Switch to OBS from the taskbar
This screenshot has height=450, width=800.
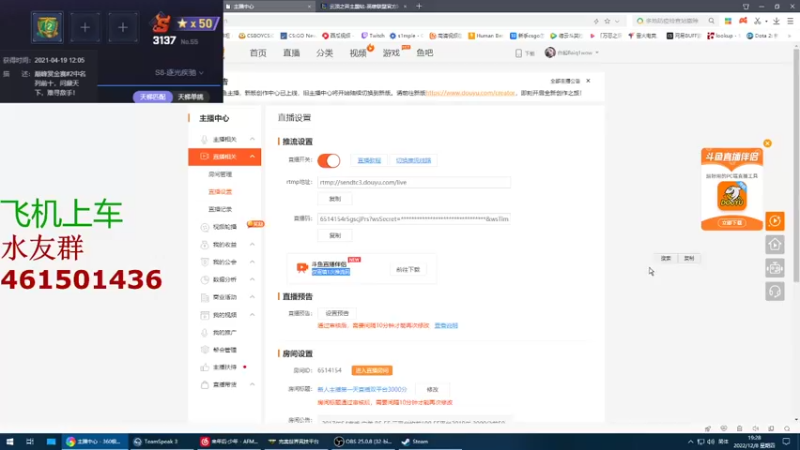[363, 441]
